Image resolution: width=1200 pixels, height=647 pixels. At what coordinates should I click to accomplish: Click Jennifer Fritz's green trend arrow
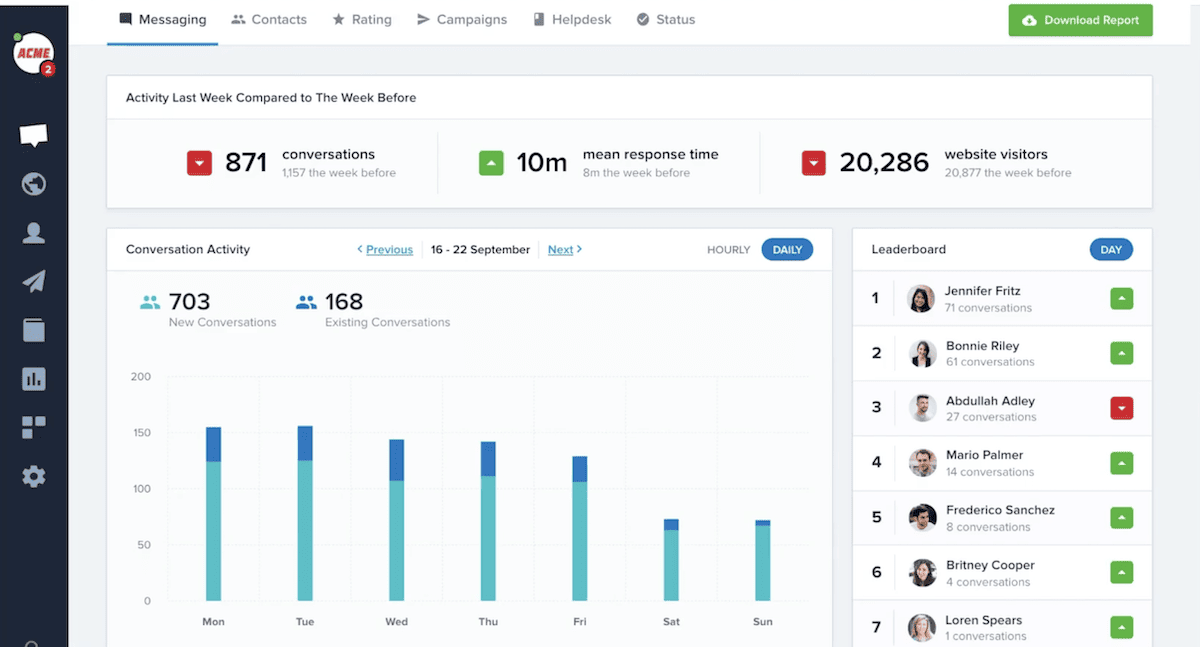point(1121,298)
